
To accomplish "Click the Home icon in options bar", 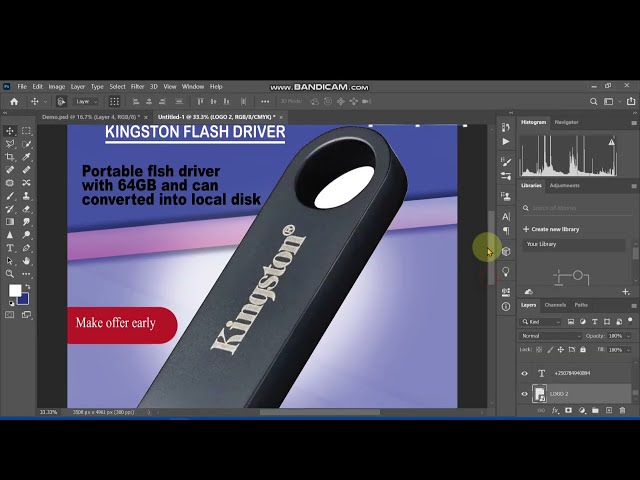I will coord(14,102).
